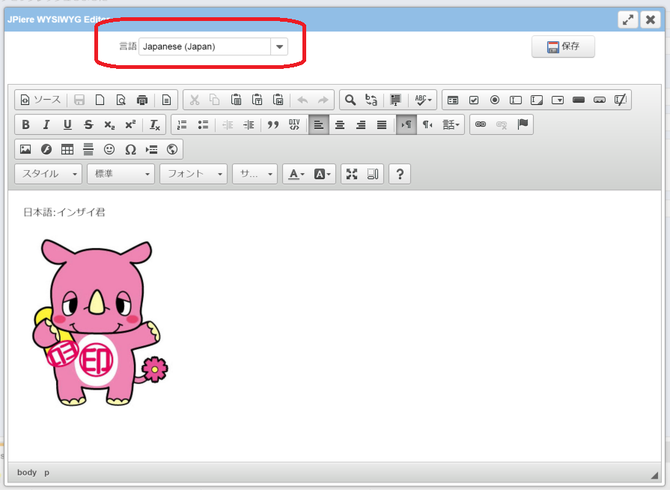
Task: Insert a smiley emoticon
Action: 109,150
